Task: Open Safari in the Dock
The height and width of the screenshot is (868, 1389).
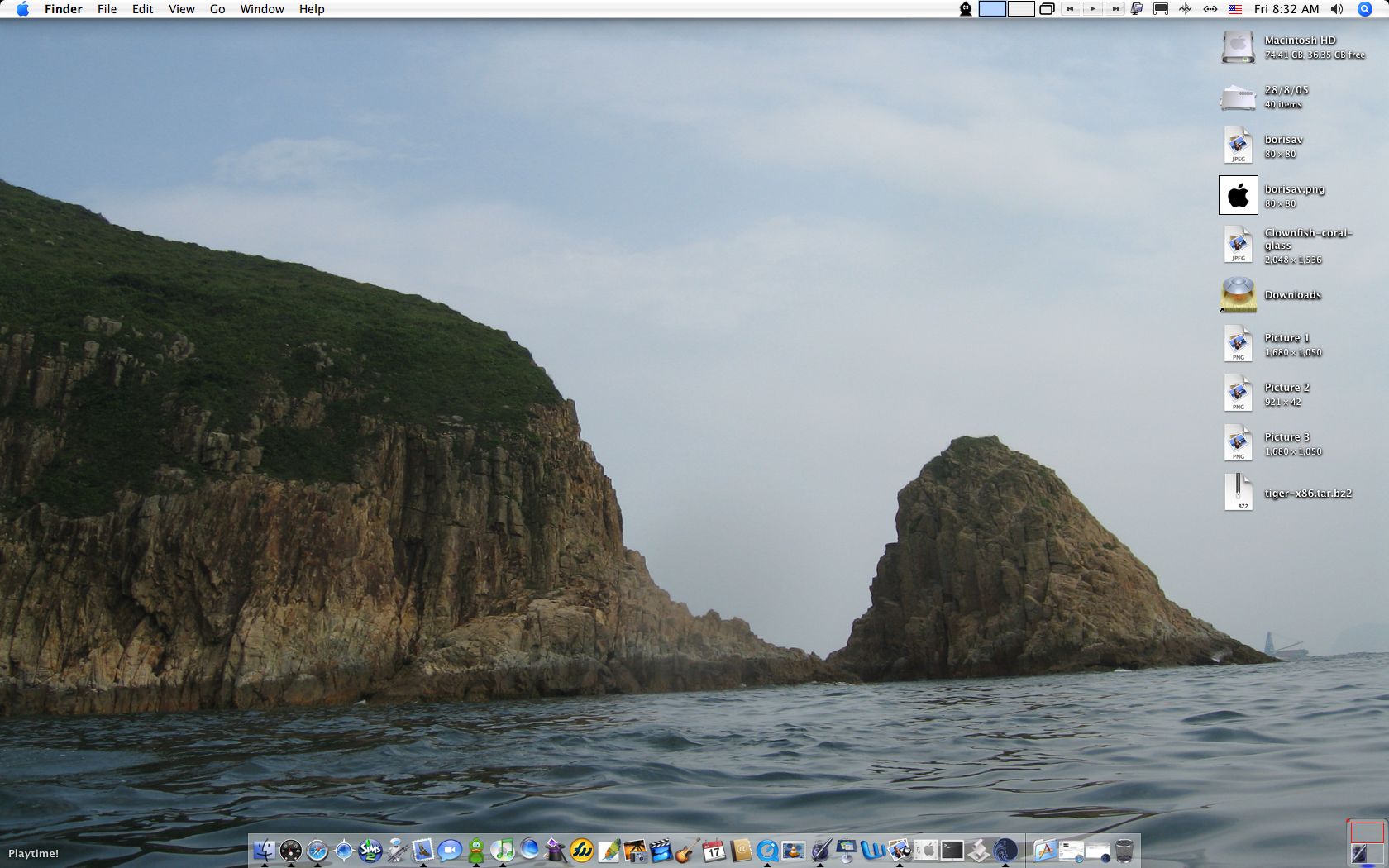Action: (x=317, y=850)
